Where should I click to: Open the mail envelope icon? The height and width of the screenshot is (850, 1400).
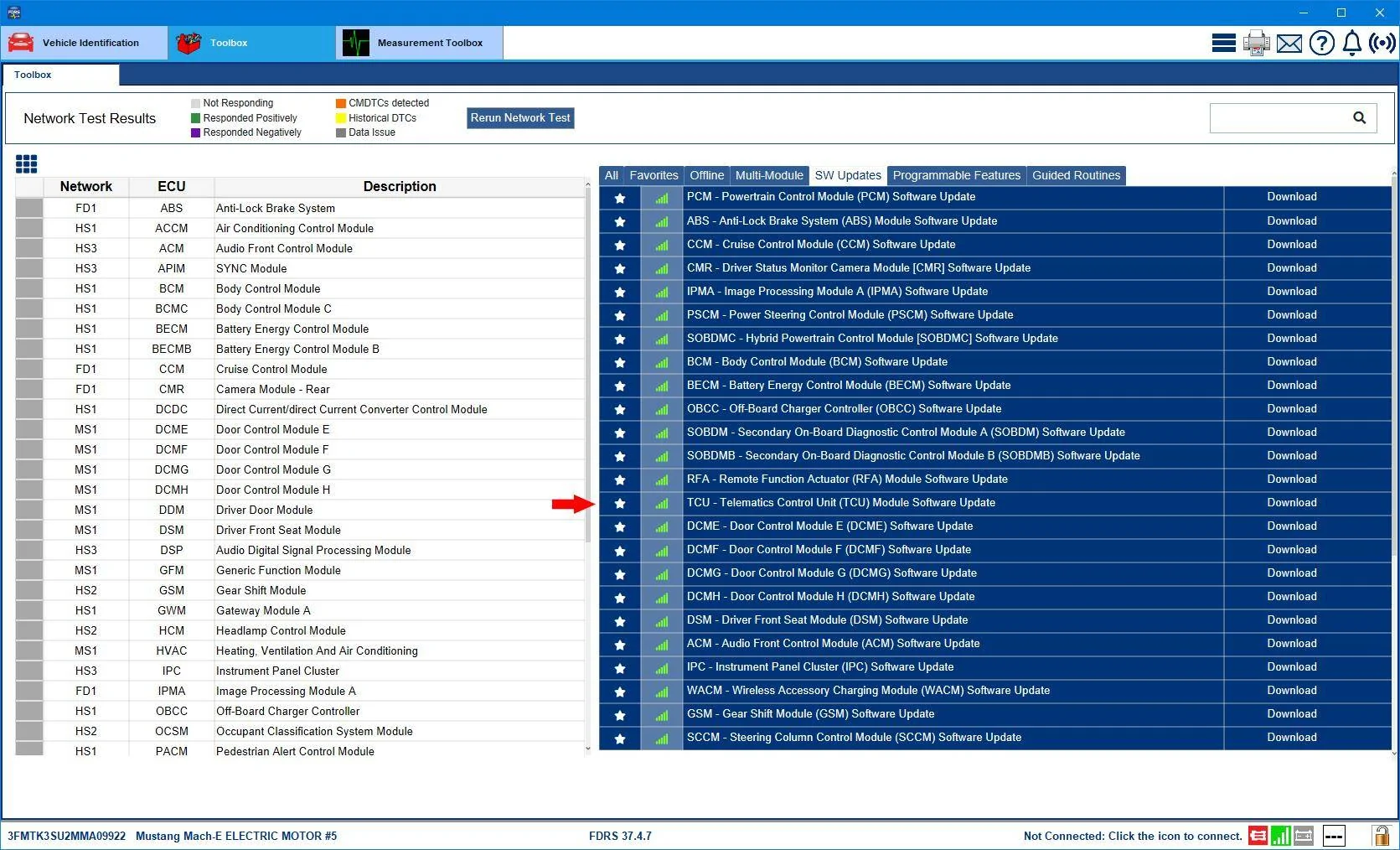[x=1289, y=43]
